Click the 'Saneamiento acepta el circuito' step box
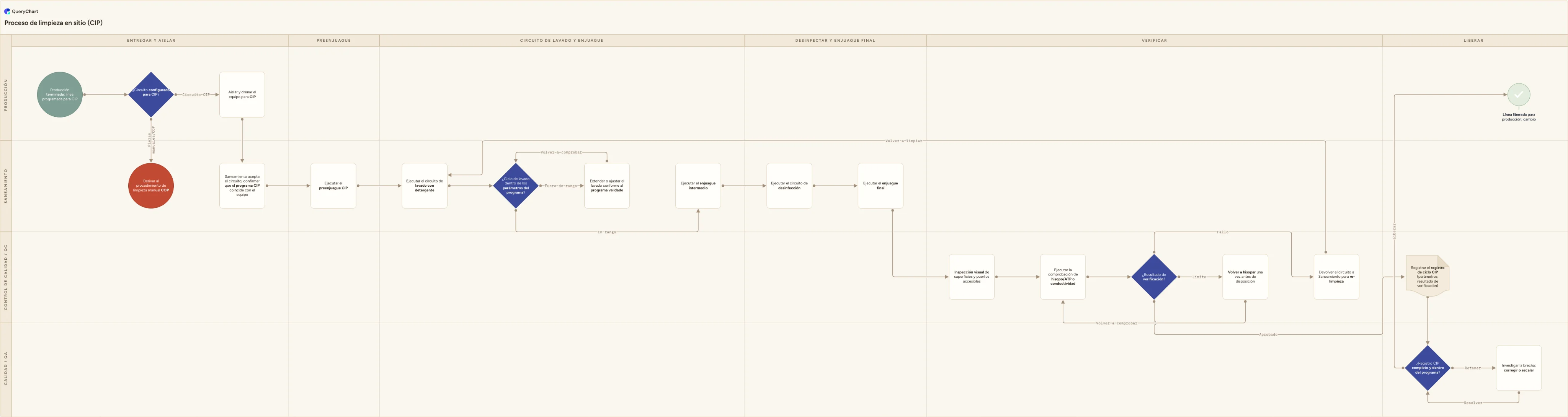This screenshot has width=1568, height=417. tap(242, 186)
